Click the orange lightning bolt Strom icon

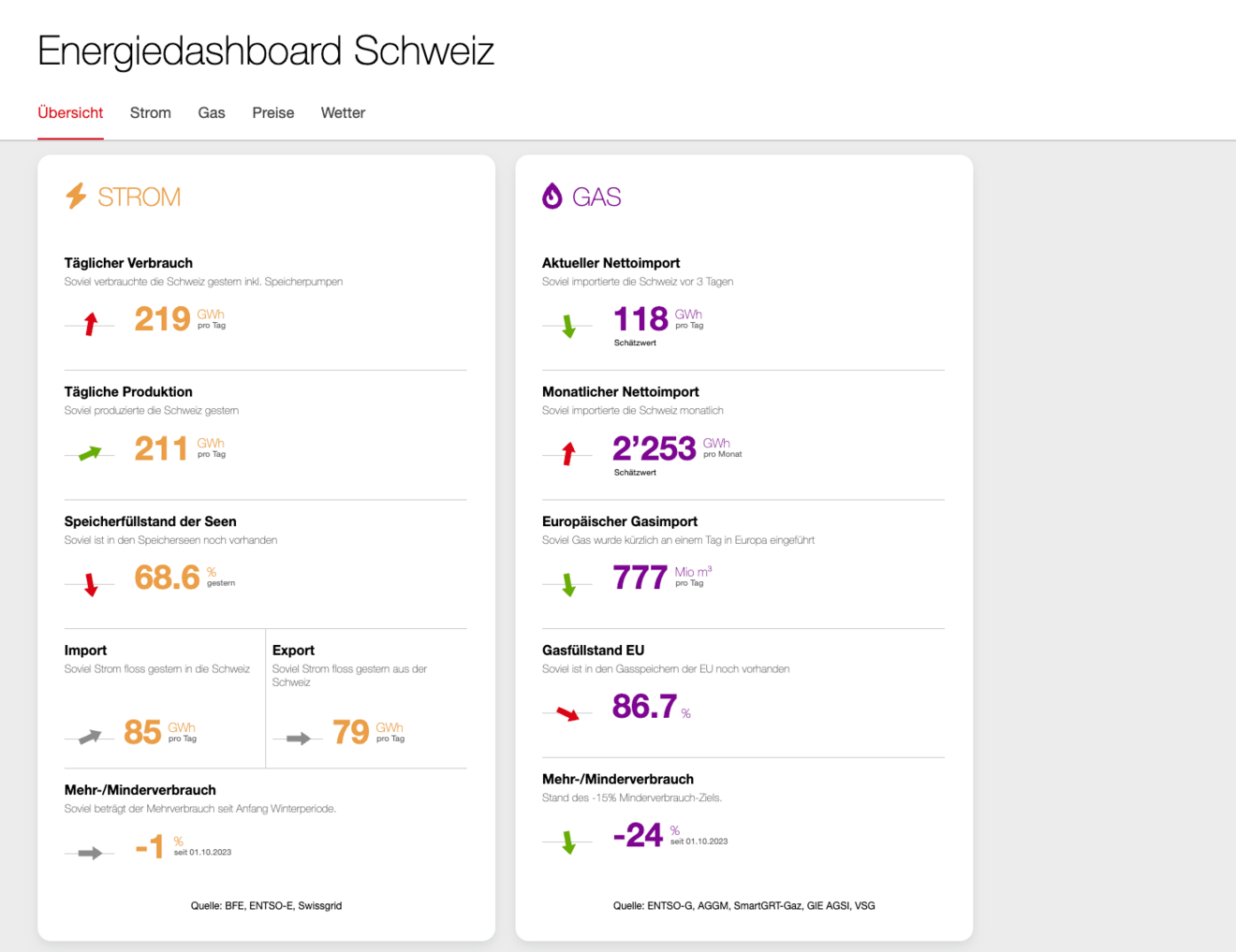pyautogui.click(x=76, y=196)
